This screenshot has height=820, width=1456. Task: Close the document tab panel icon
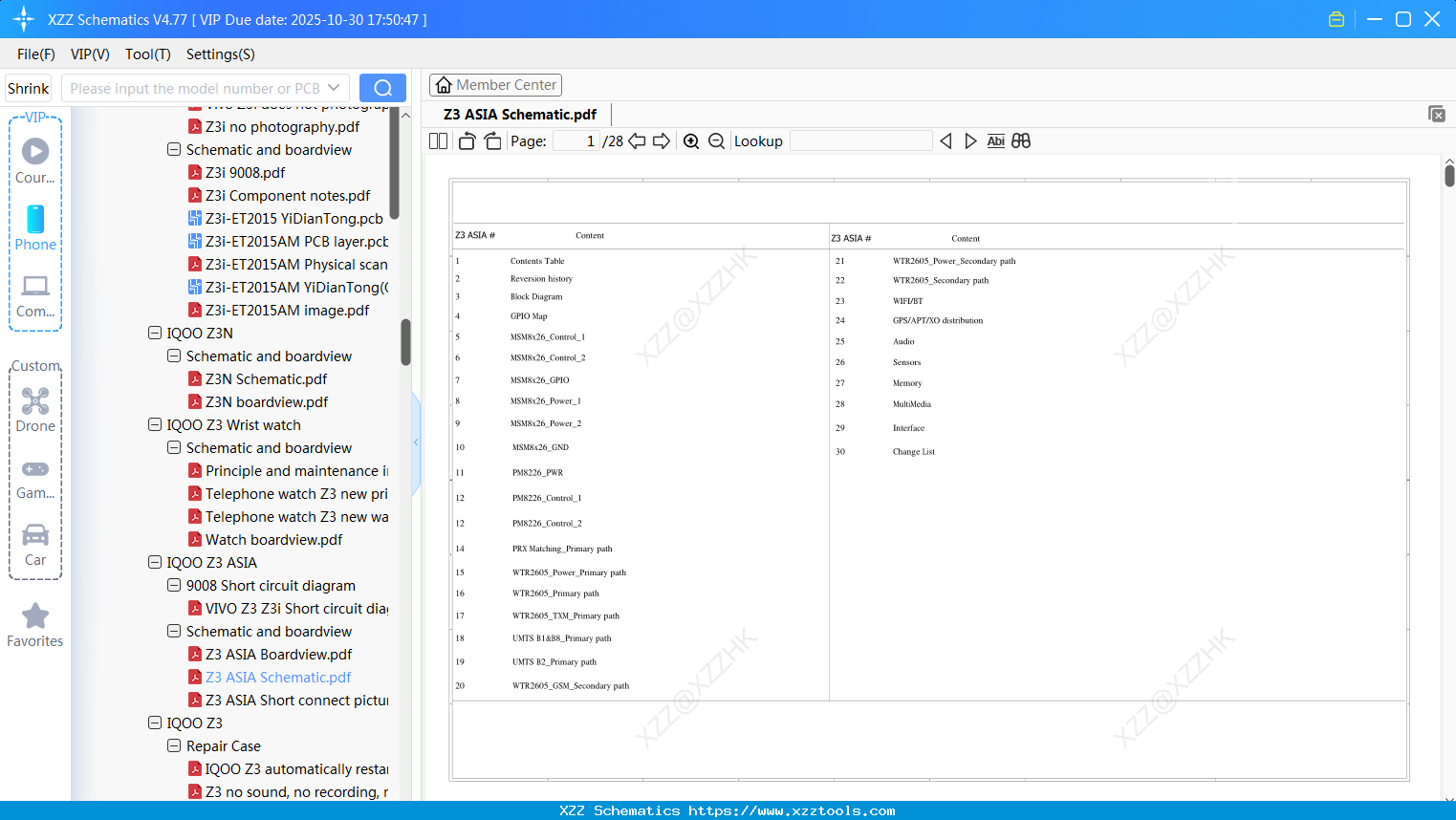pyautogui.click(x=1437, y=114)
